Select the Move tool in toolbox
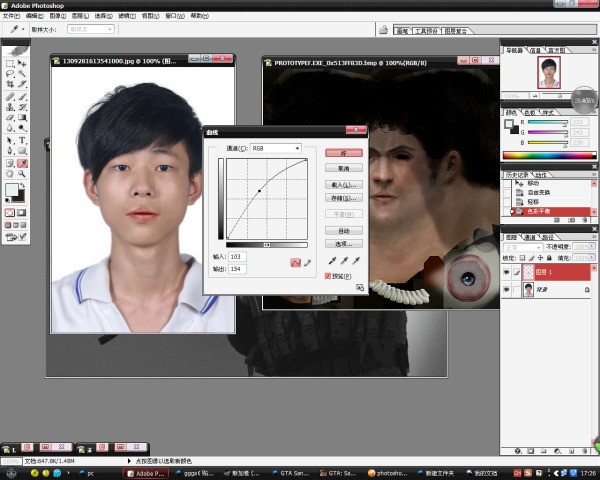Screen dimensions: 600x480 point(23,62)
